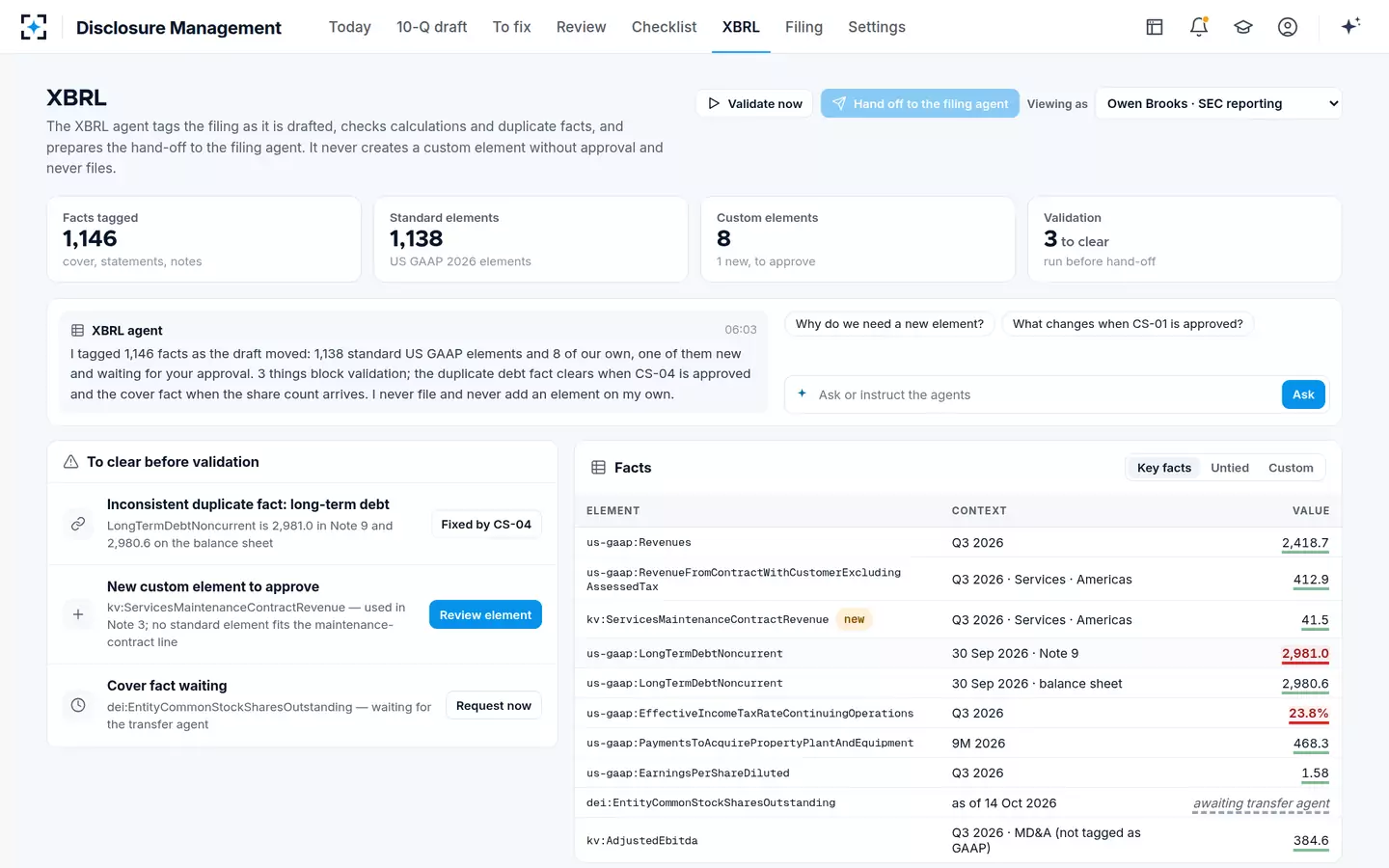Open the Review tab
The width and height of the screenshot is (1389, 868).
pos(582,27)
